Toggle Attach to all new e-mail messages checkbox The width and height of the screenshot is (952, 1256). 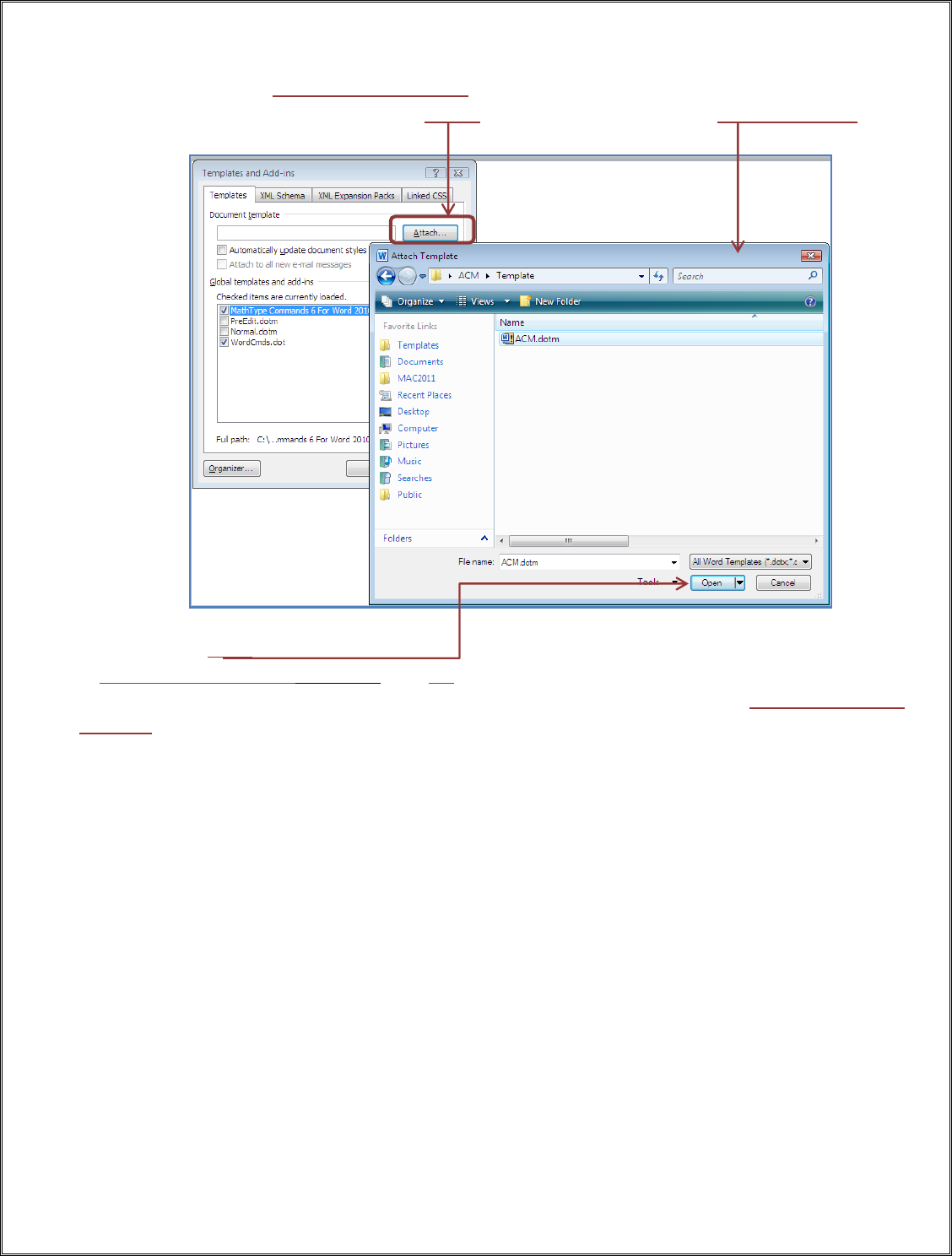pos(222,264)
